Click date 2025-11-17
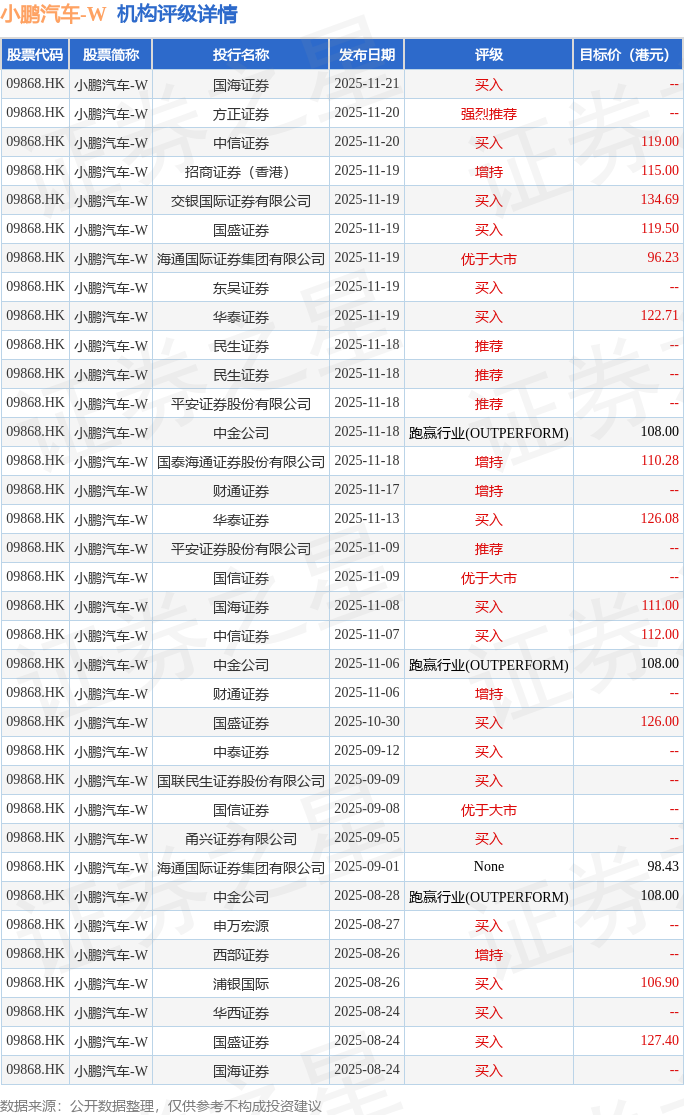 (x=367, y=490)
